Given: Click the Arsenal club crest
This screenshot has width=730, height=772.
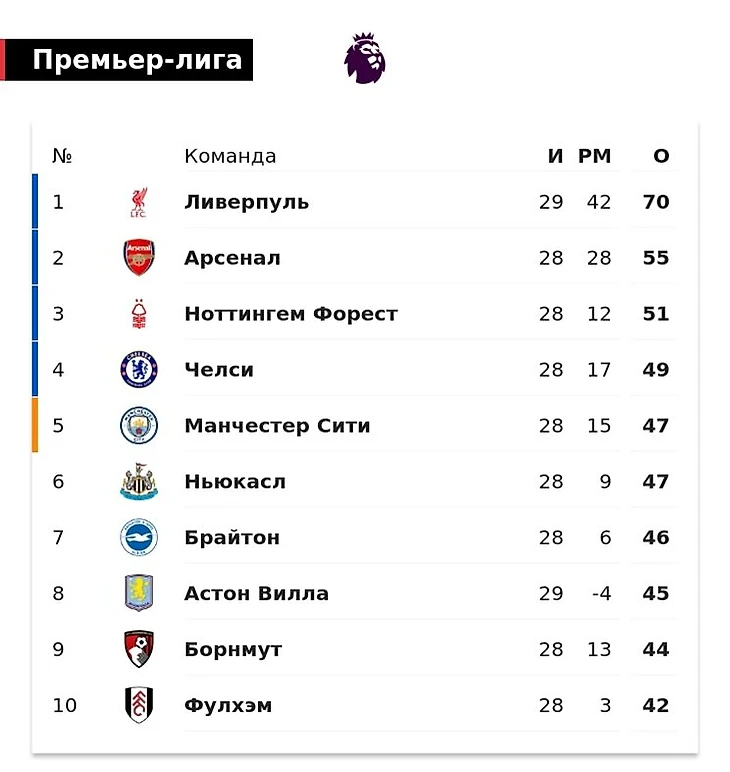Looking at the screenshot, I should 139,258.
